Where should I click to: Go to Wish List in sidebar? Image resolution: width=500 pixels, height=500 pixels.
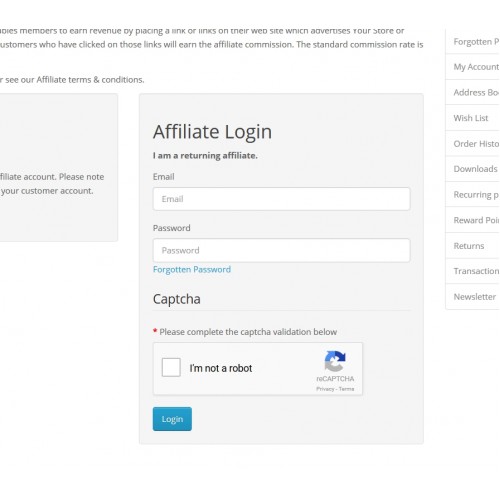[472, 118]
